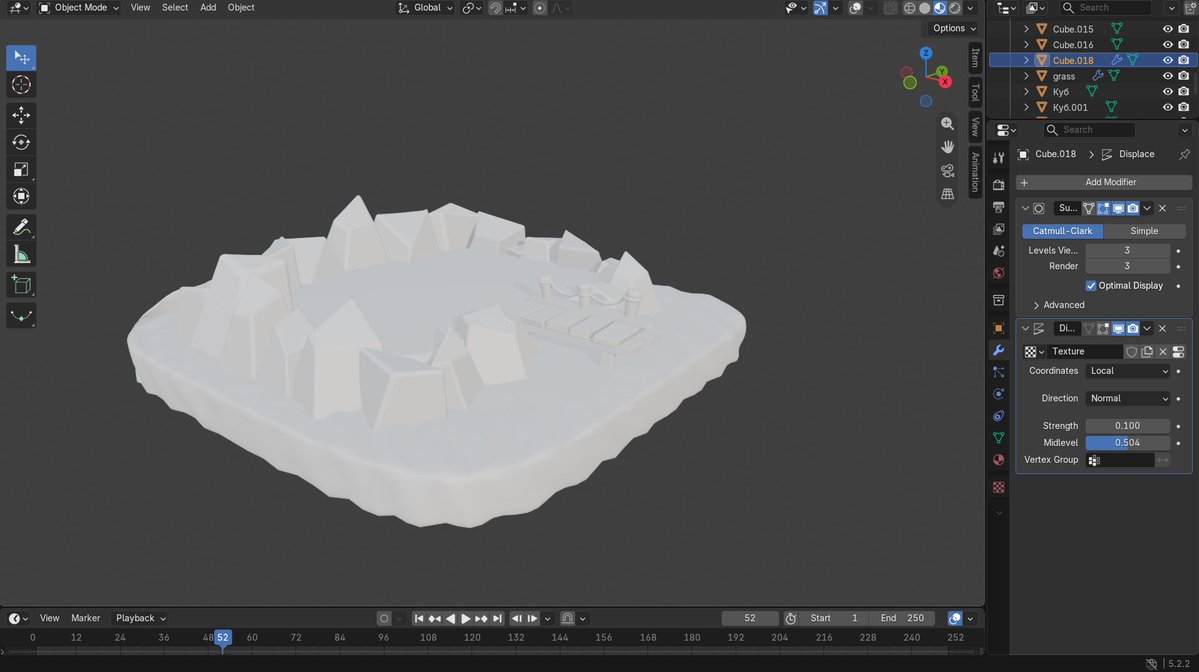Screen dimensions: 1199x672
Task: Open Coordinates Local dropdown
Action: point(1128,371)
